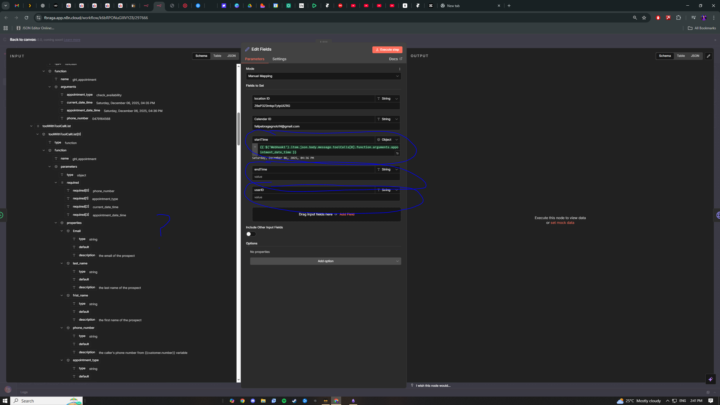Open the Mode options menu dots icon

pyautogui.click(x=399, y=69)
